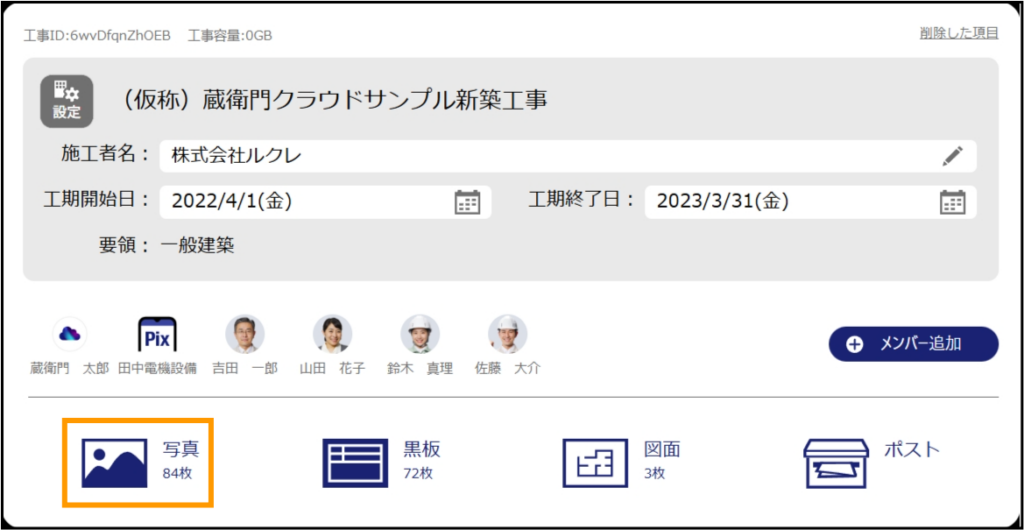1024x530 pixels.
Task: Open the 黒板 blackboard icon
Action: (x=355, y=462)
